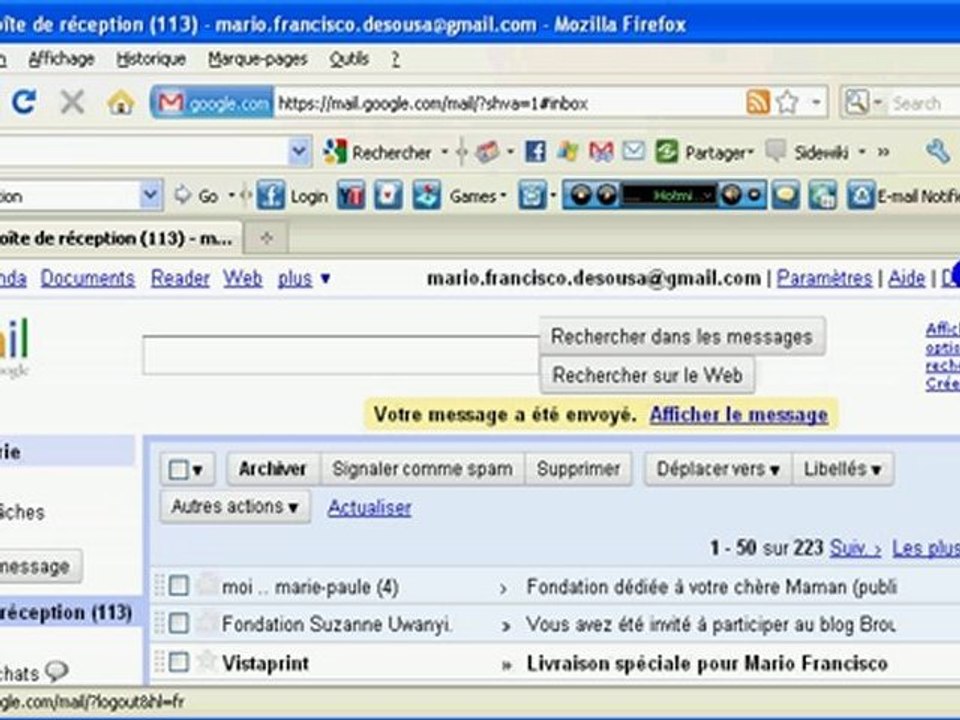This screenshot has height=720, width=960.
Task: Open the Historique menu
Action: 151,59
